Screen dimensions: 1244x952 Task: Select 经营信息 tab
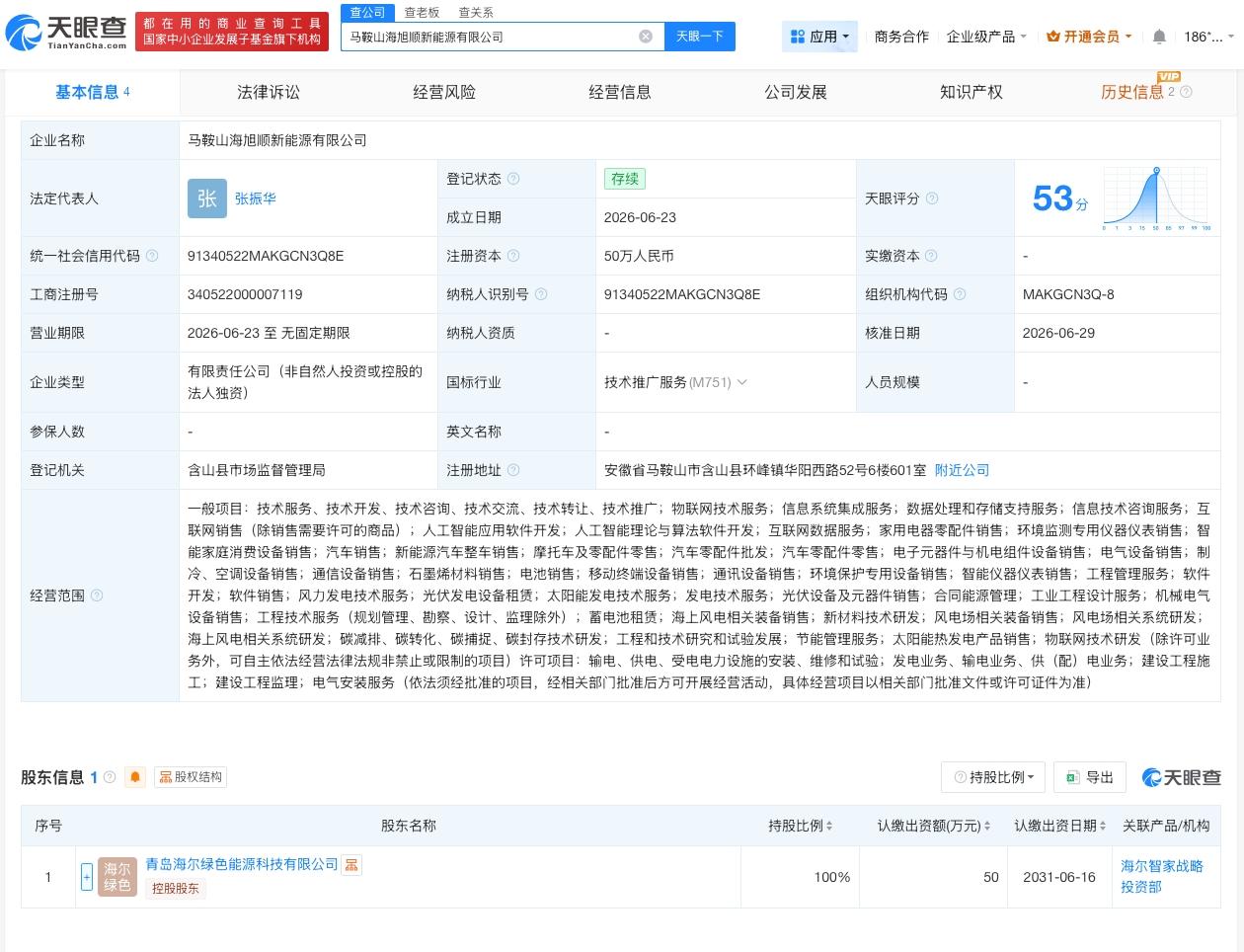[x=620, y=92]
